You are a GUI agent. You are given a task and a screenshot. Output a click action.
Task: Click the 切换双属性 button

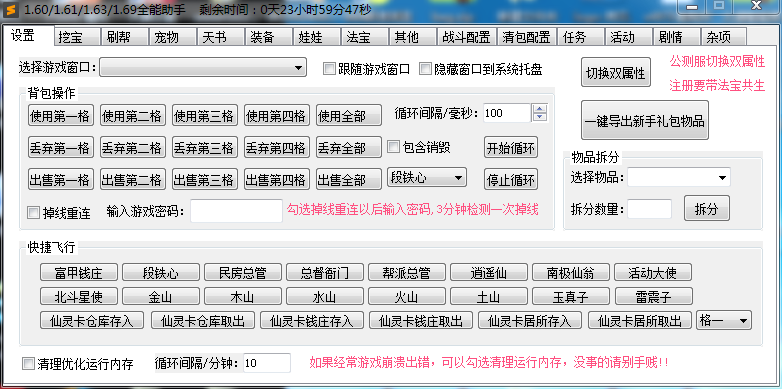(x=616, y=72)
